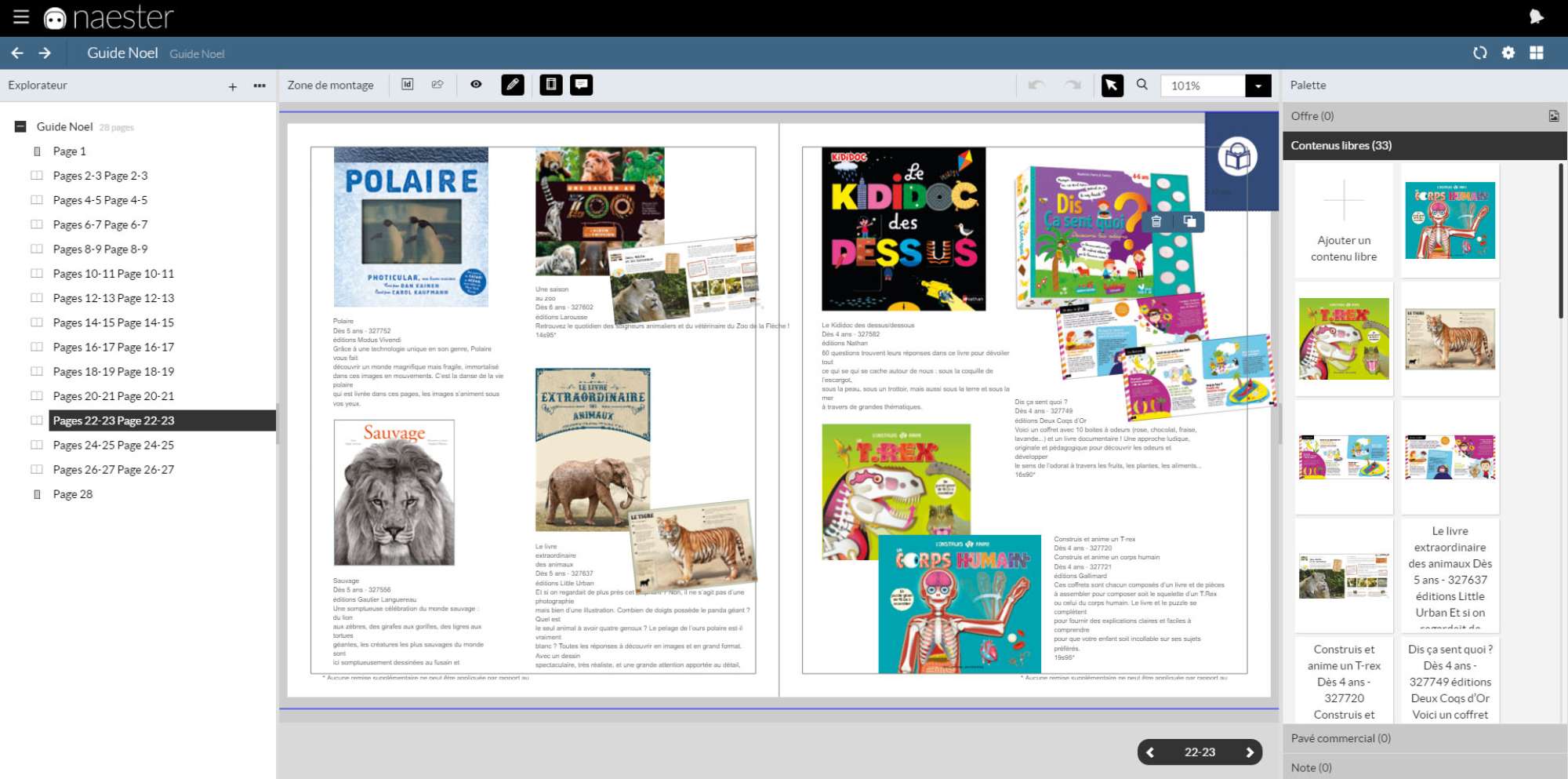This screenshot has height=779, width=1568.
Task: Collapse the Guide Noel tree node
Action: [x=20, y=126]
